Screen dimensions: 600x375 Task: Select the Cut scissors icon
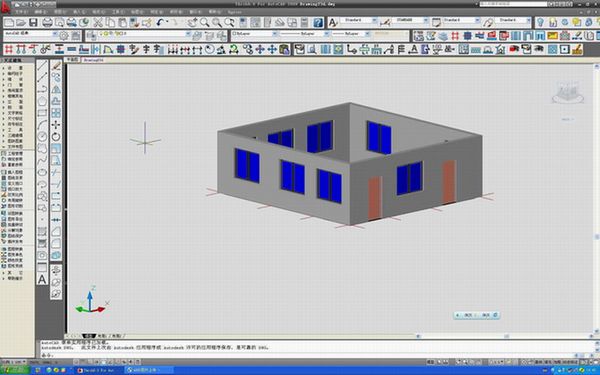tap(98, 23)
